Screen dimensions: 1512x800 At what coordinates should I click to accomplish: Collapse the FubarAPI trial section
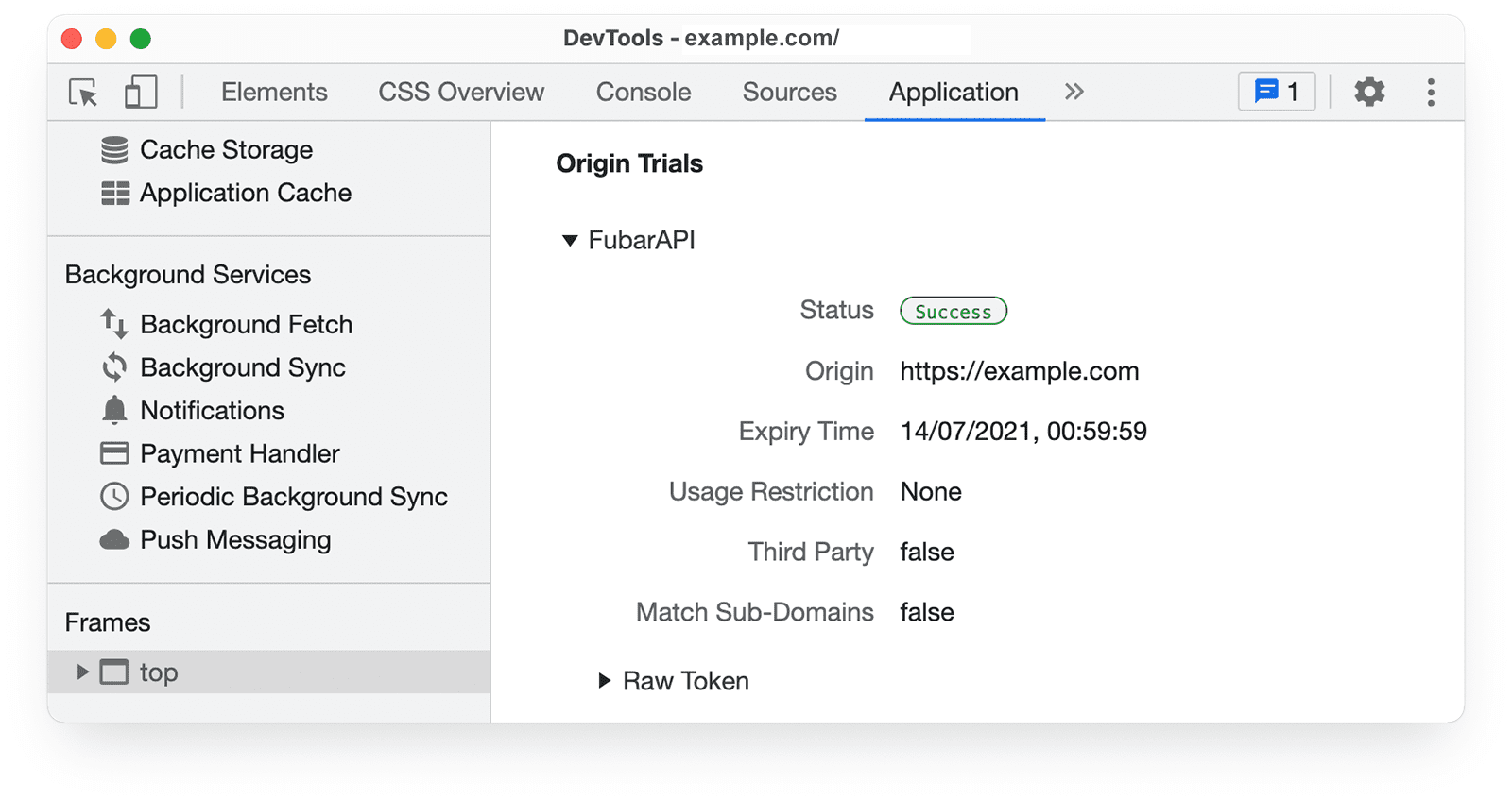570,241
